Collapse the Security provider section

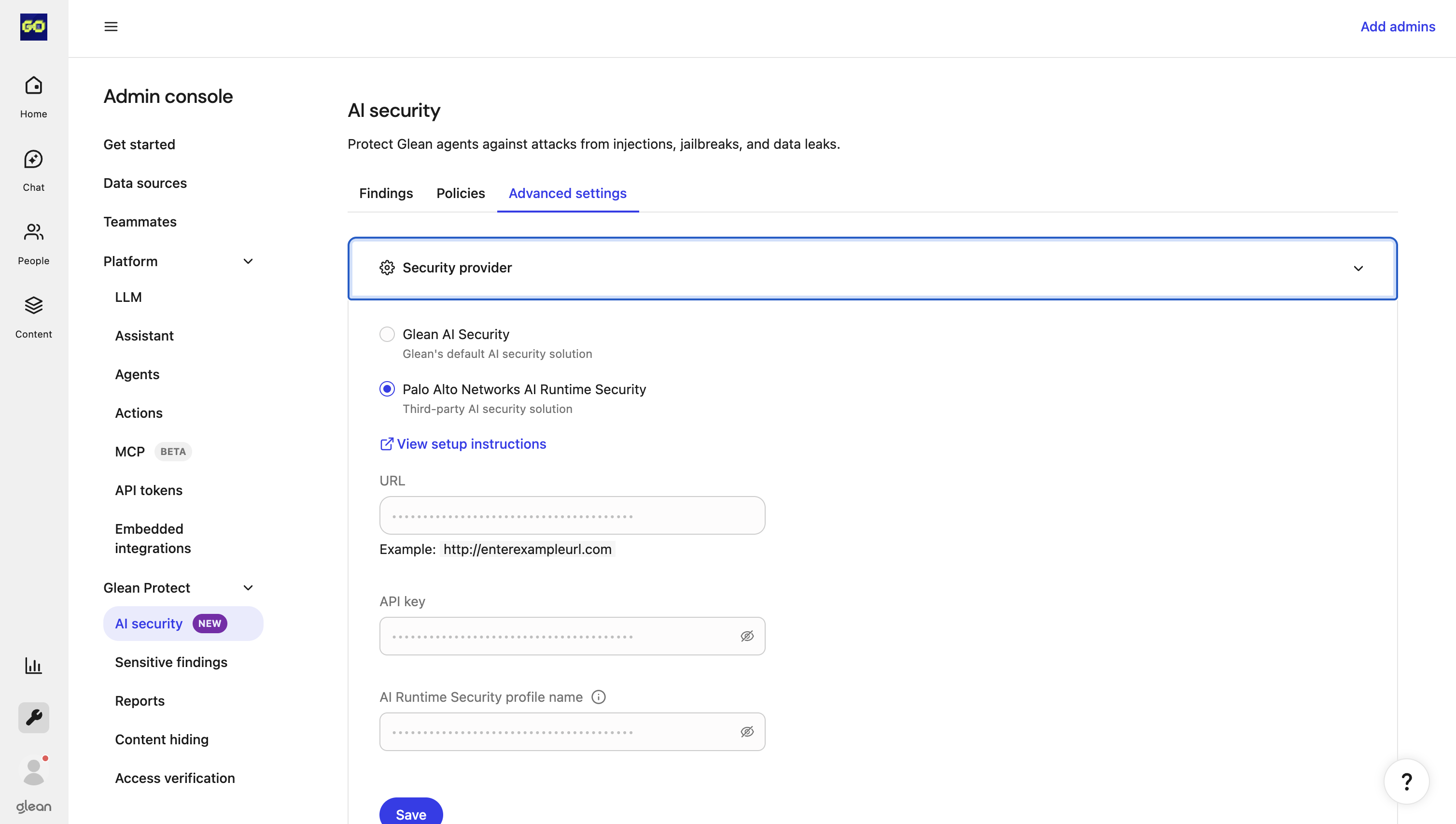[1358, 268]
